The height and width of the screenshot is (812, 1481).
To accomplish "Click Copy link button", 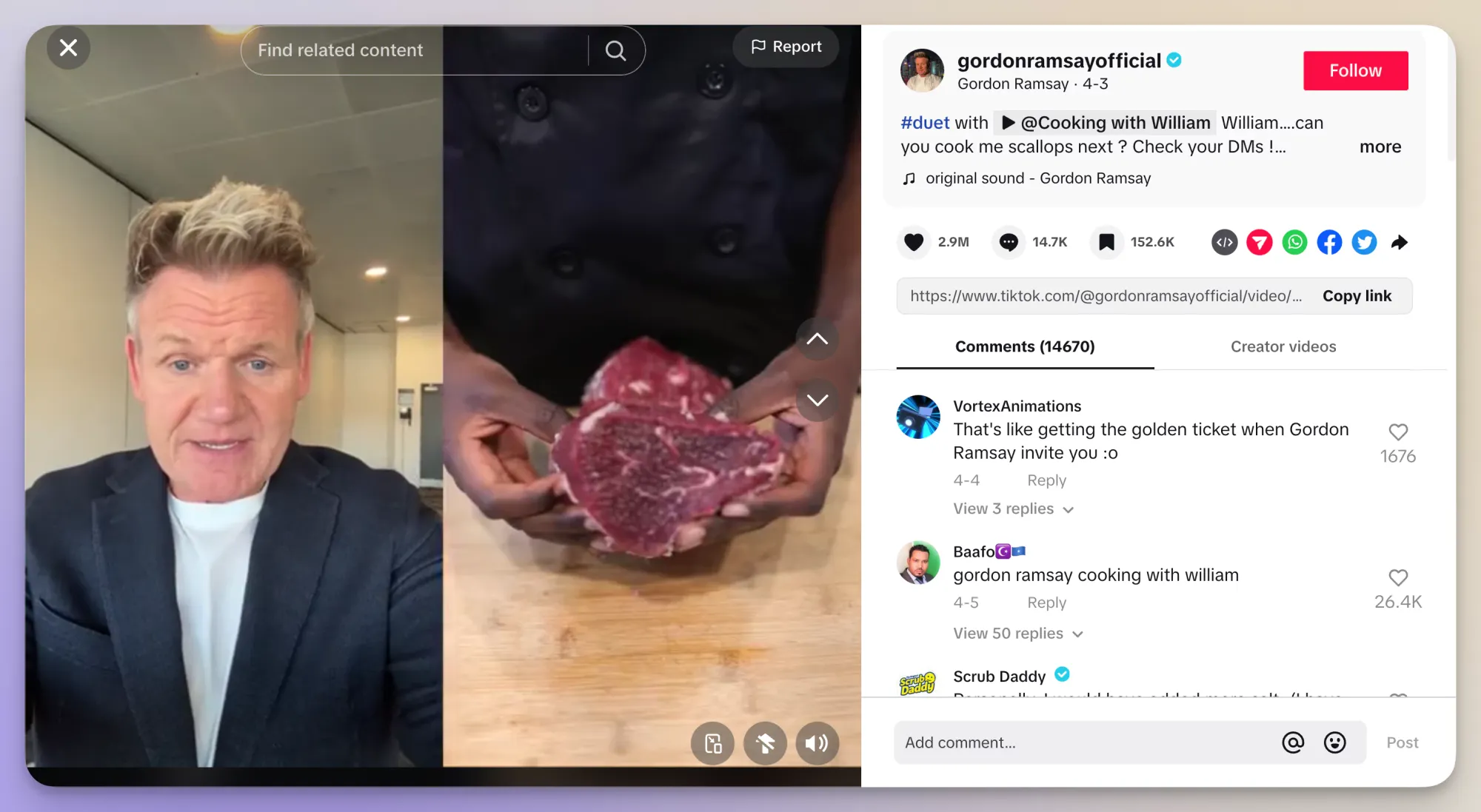I will [1356, 295].
